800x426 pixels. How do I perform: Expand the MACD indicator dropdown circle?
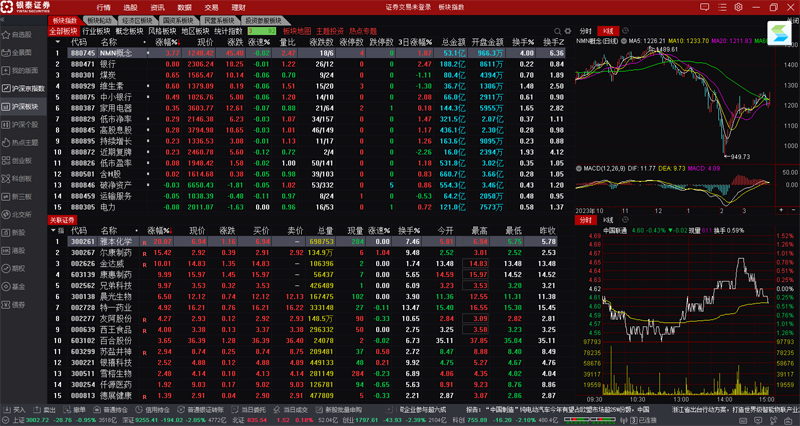579,168
